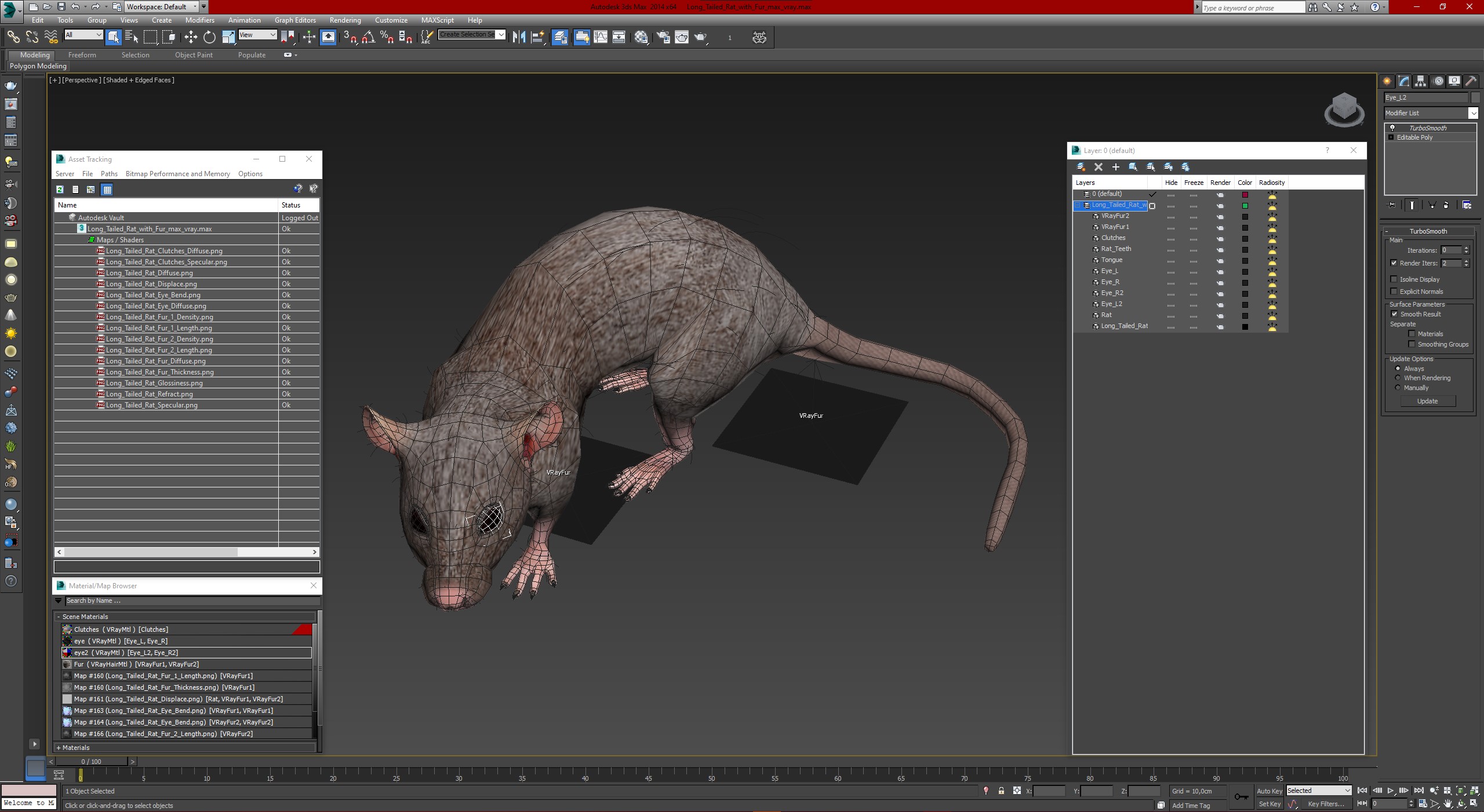Open the Motion command panel
The width and height of the screenshot is (1484, 812).
point(1438,81)
